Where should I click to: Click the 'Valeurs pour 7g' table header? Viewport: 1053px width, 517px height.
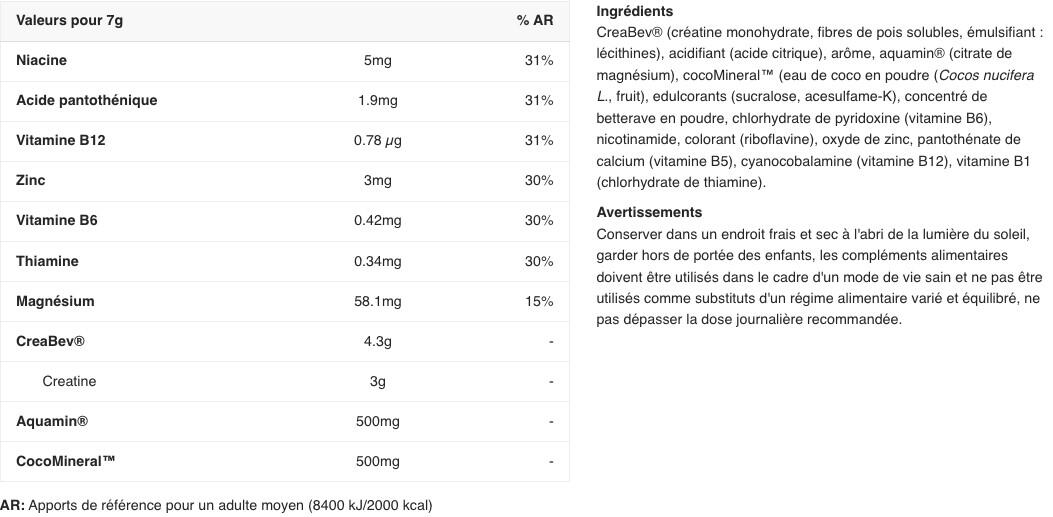[x=56, y=20]
